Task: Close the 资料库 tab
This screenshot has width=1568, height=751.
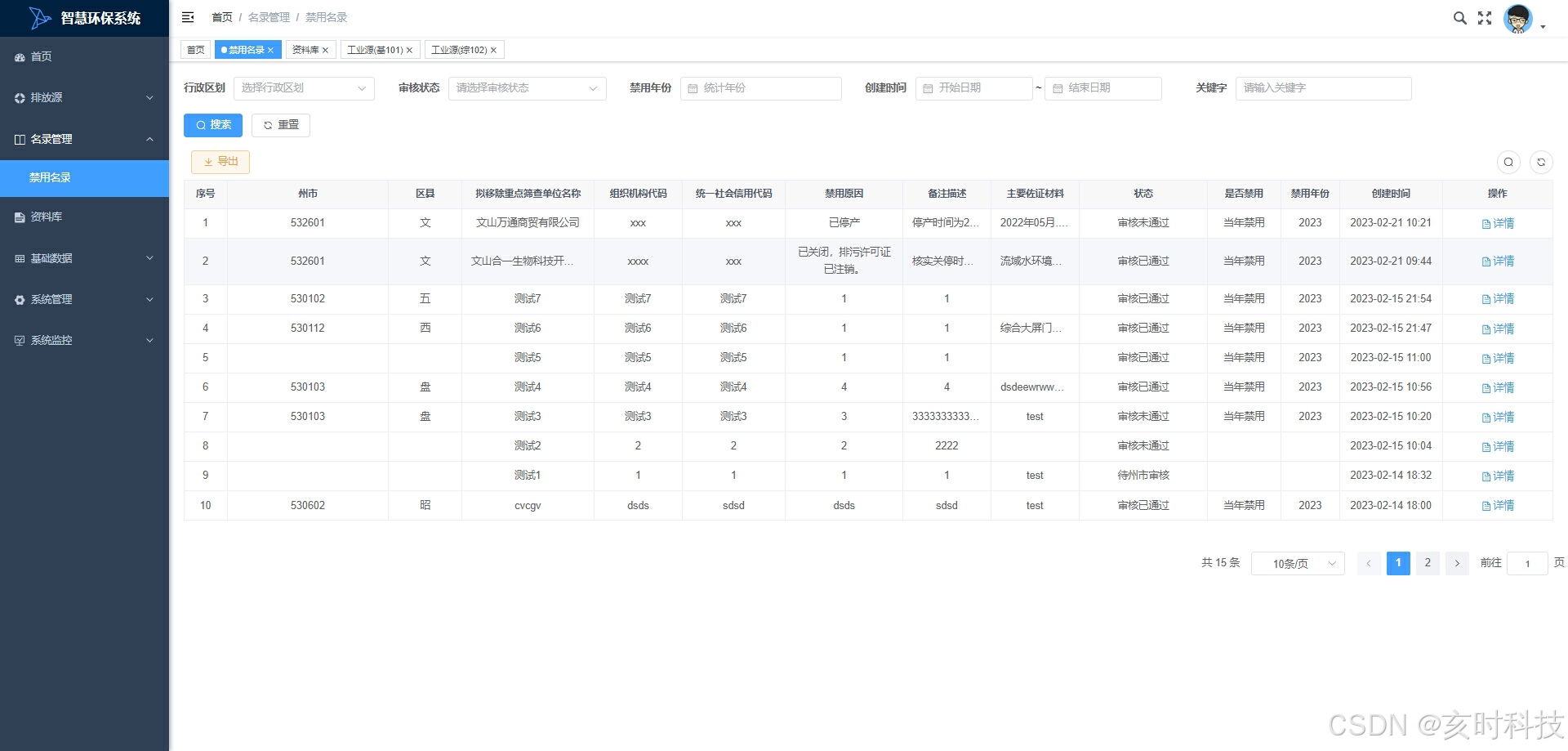Action: click(325, 51)
